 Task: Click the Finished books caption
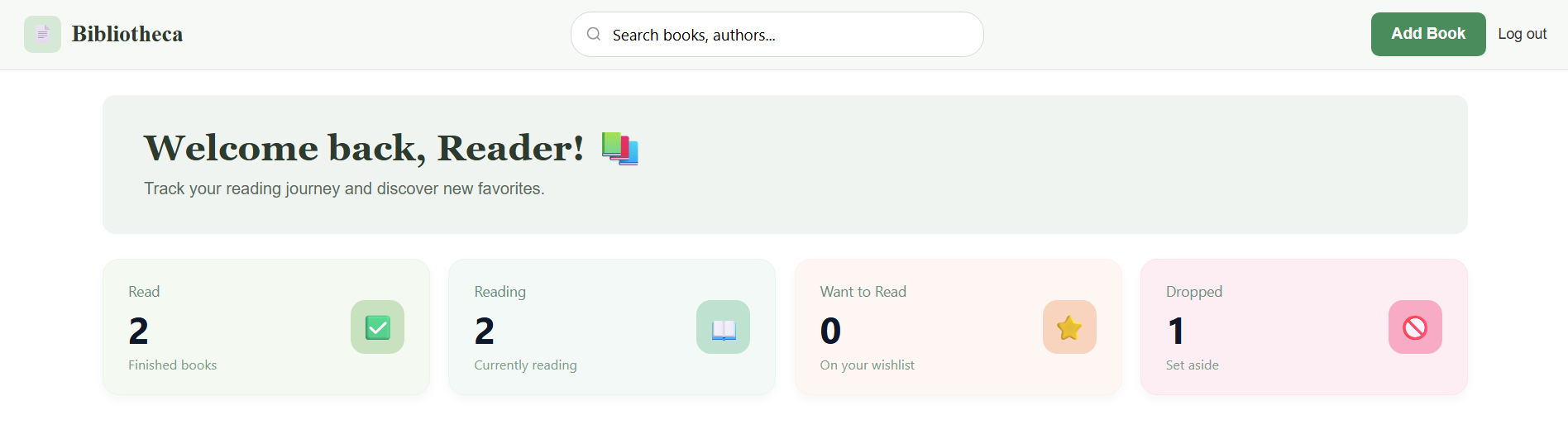(172, 365)
